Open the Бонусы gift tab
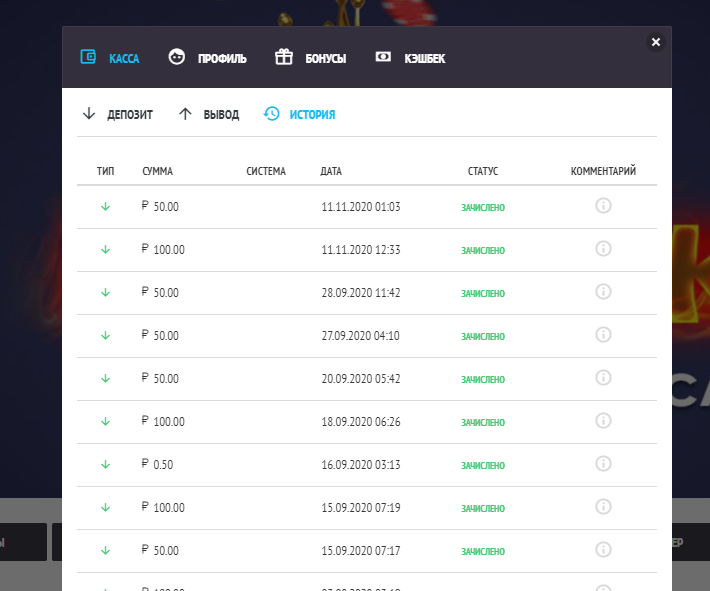The height and width of the screenshot is (591, 710). pyautogui.click(x=311, y=58)
